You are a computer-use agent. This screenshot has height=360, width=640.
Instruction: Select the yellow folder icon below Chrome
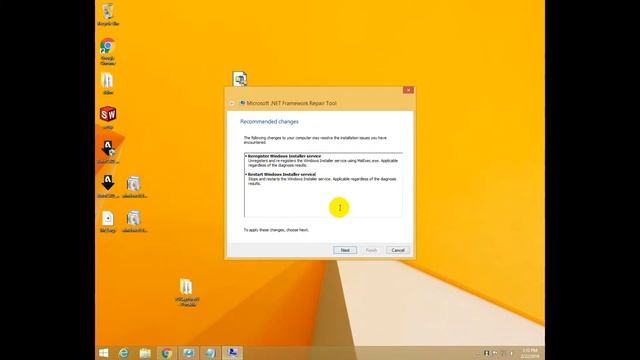[108, 83]
